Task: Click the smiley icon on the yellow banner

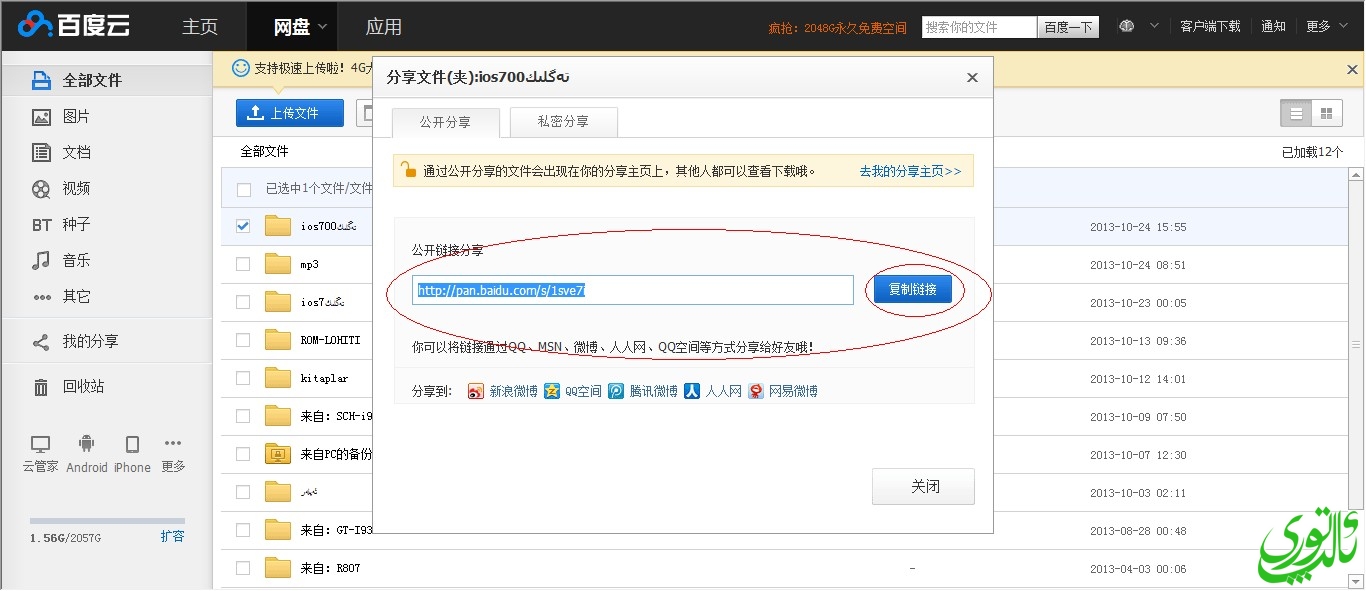Action: pos(240,68)
